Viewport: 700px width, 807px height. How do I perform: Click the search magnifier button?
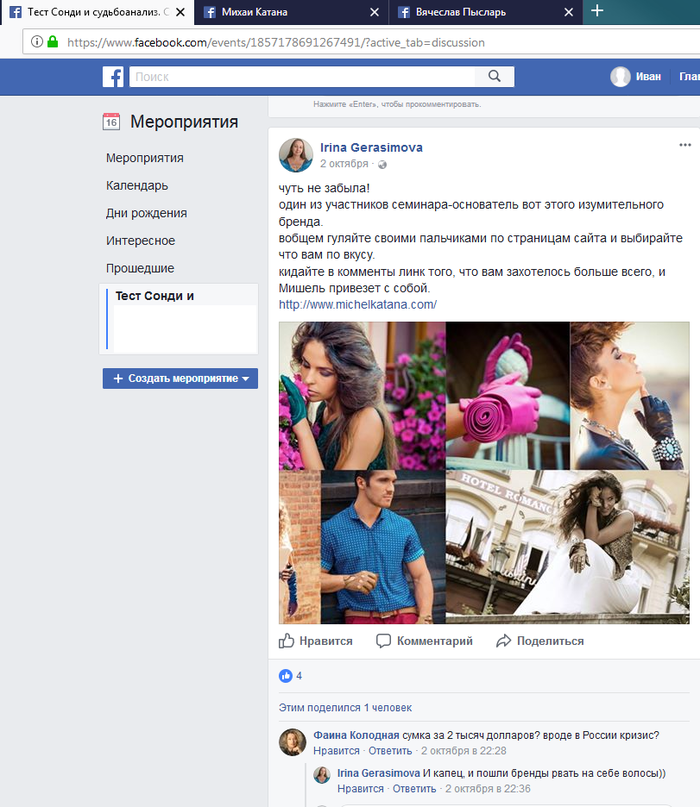click(x=494, y=77)
